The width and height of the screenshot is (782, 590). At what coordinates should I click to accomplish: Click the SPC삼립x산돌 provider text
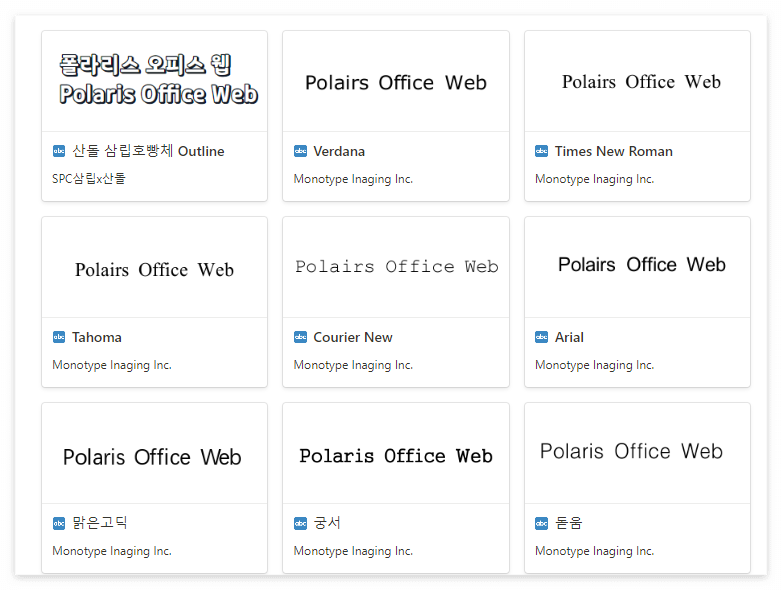(x=89, y=179)
